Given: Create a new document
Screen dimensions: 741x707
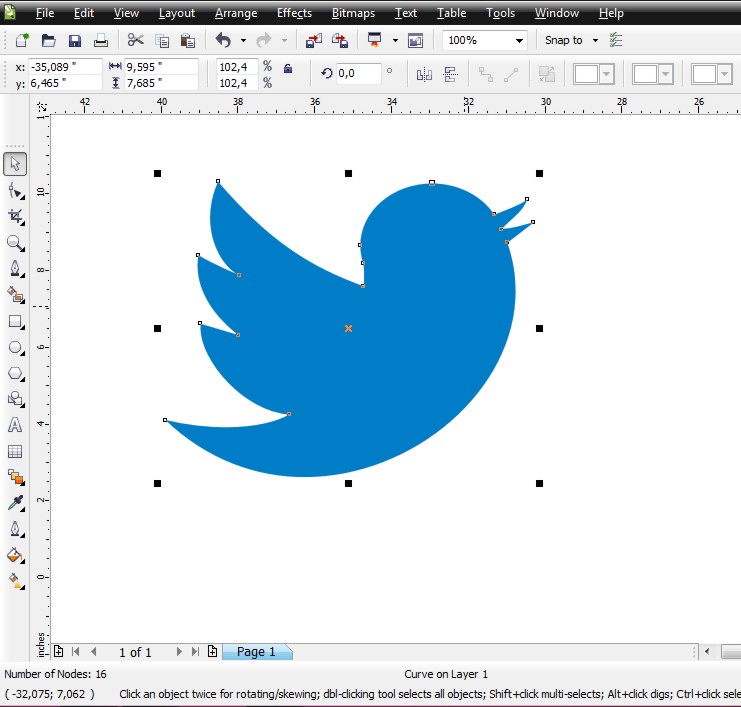Looking at the screenshot, I should pyautogui.click(x=22, y=40).
